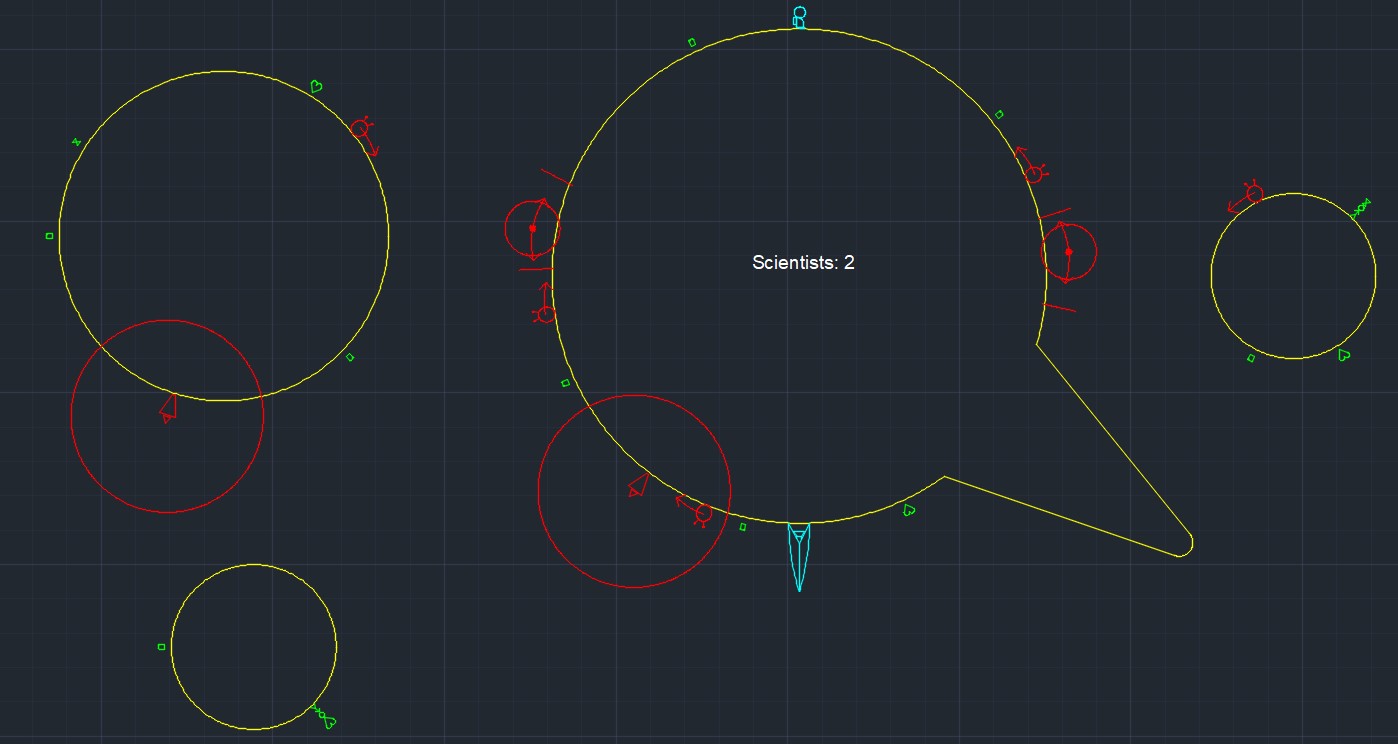Click the red turret on large planet's left edge
1398x744 pixels.
coord(532,228)
